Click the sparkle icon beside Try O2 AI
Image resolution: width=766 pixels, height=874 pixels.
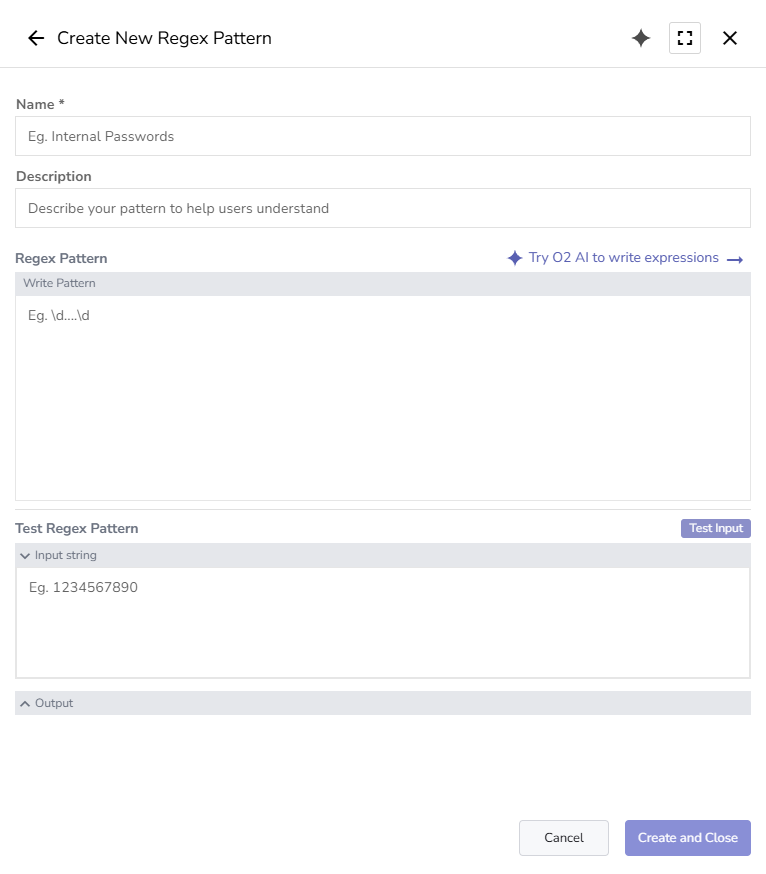515,257
